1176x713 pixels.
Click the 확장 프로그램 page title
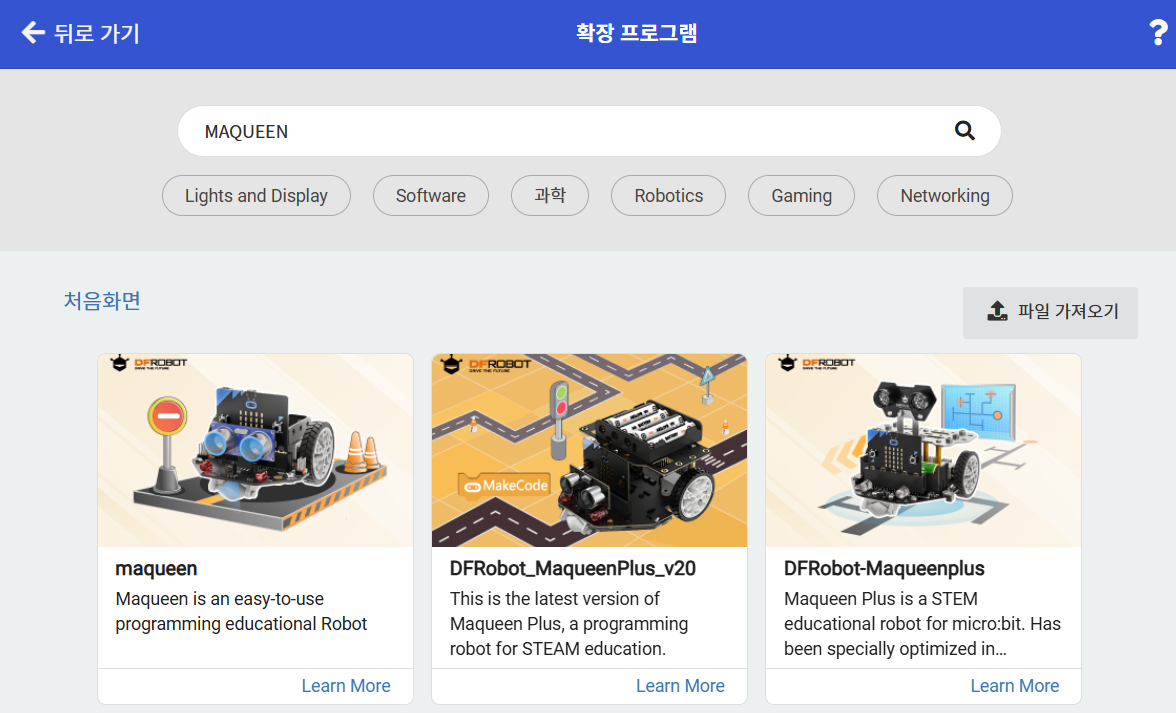coord(637,33)
